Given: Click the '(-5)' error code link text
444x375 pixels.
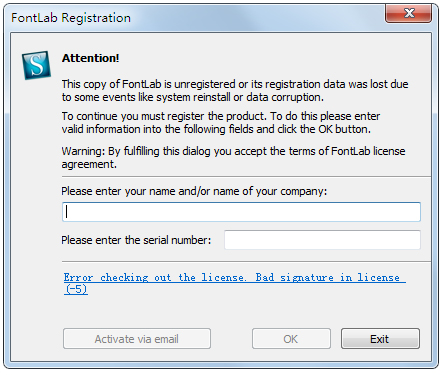Looking at the screenshot, I should (x=76, y=289).
